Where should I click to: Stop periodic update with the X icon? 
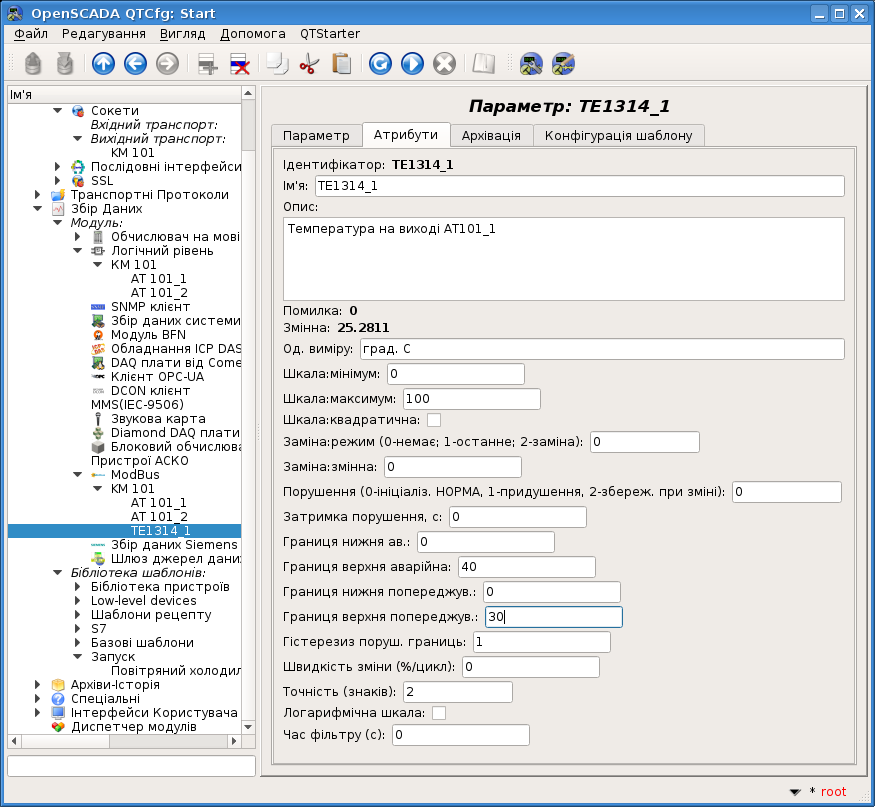(445, 64)
